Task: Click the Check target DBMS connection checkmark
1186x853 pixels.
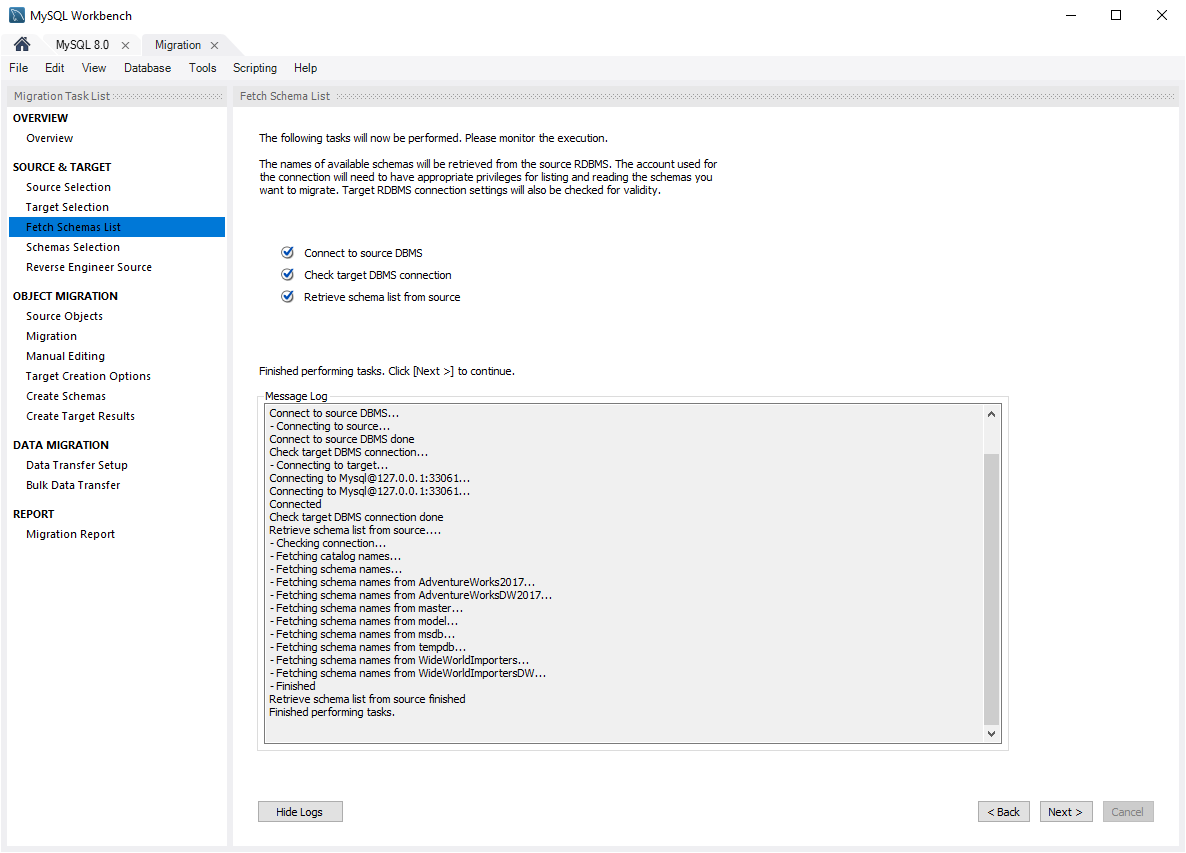Action: point(288,275)
